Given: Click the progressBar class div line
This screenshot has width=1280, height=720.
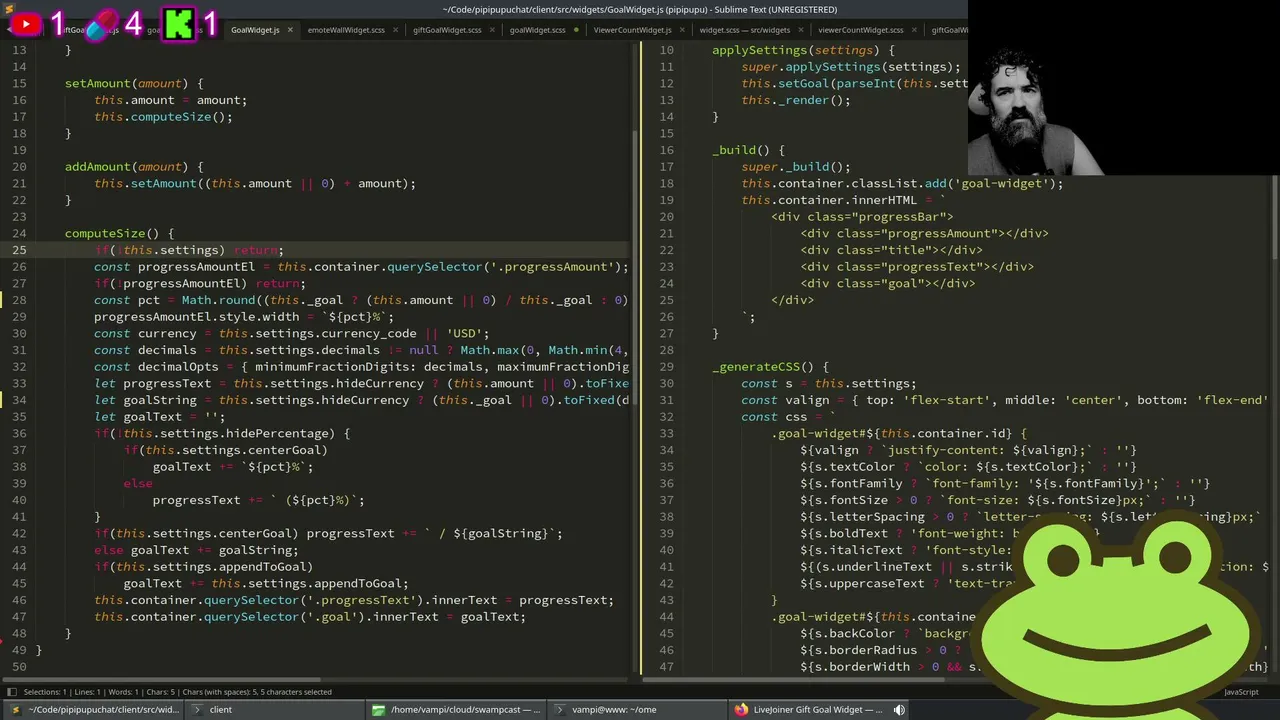Looking at the screenshot, I should pyautogui.click(x=862, y=217).
